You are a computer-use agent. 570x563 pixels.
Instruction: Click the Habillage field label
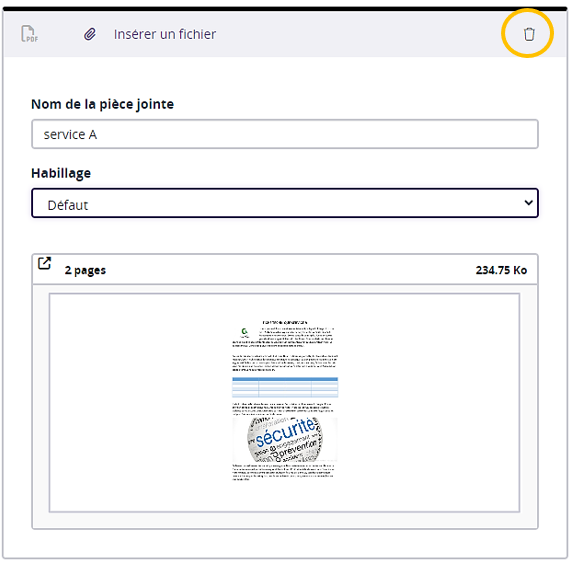click(61, 173)
